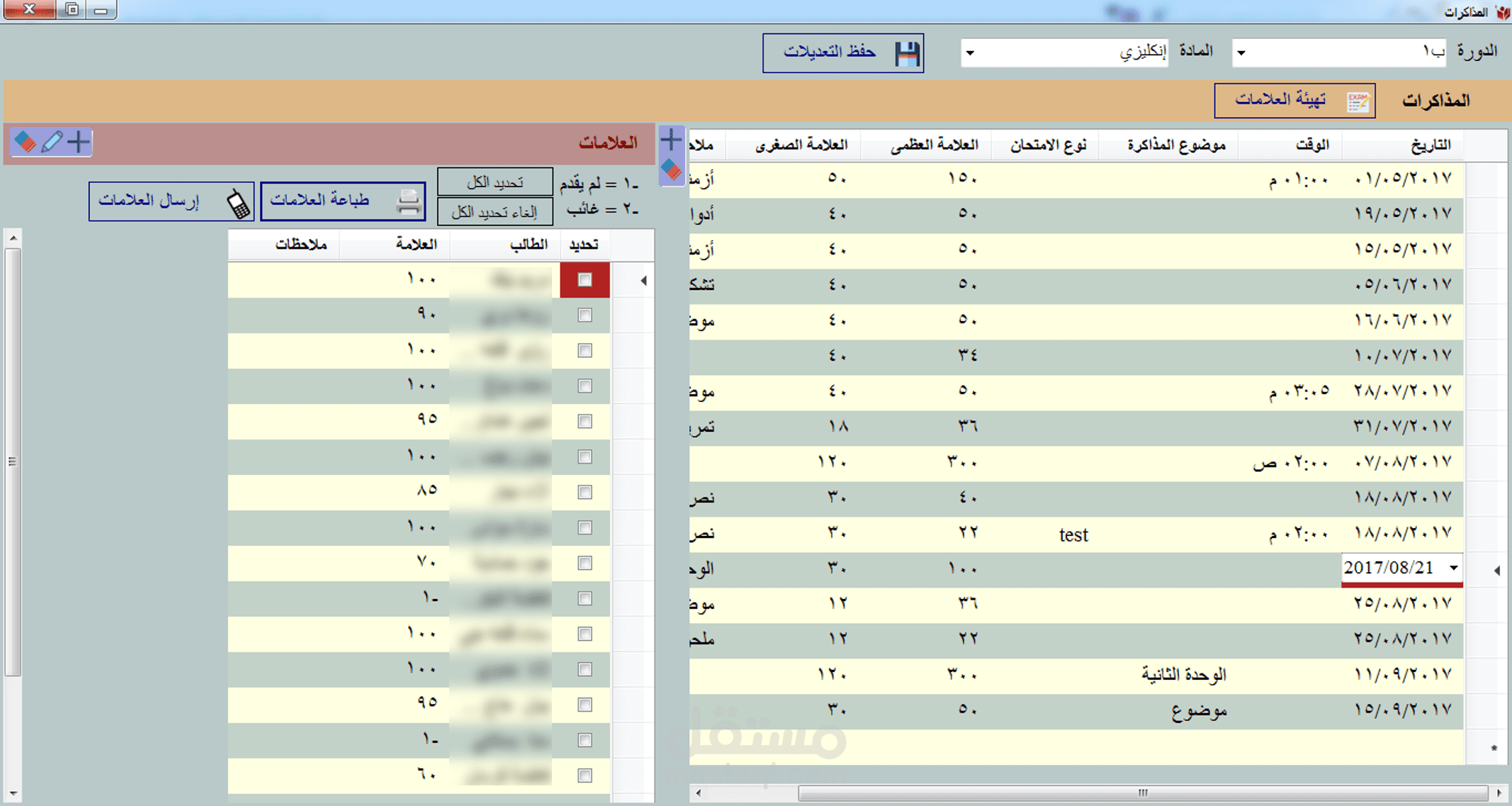Open the date picker dropdown 2017/08/21
Viewport: 1512px width, 806px height.
tap(1454, 568)
